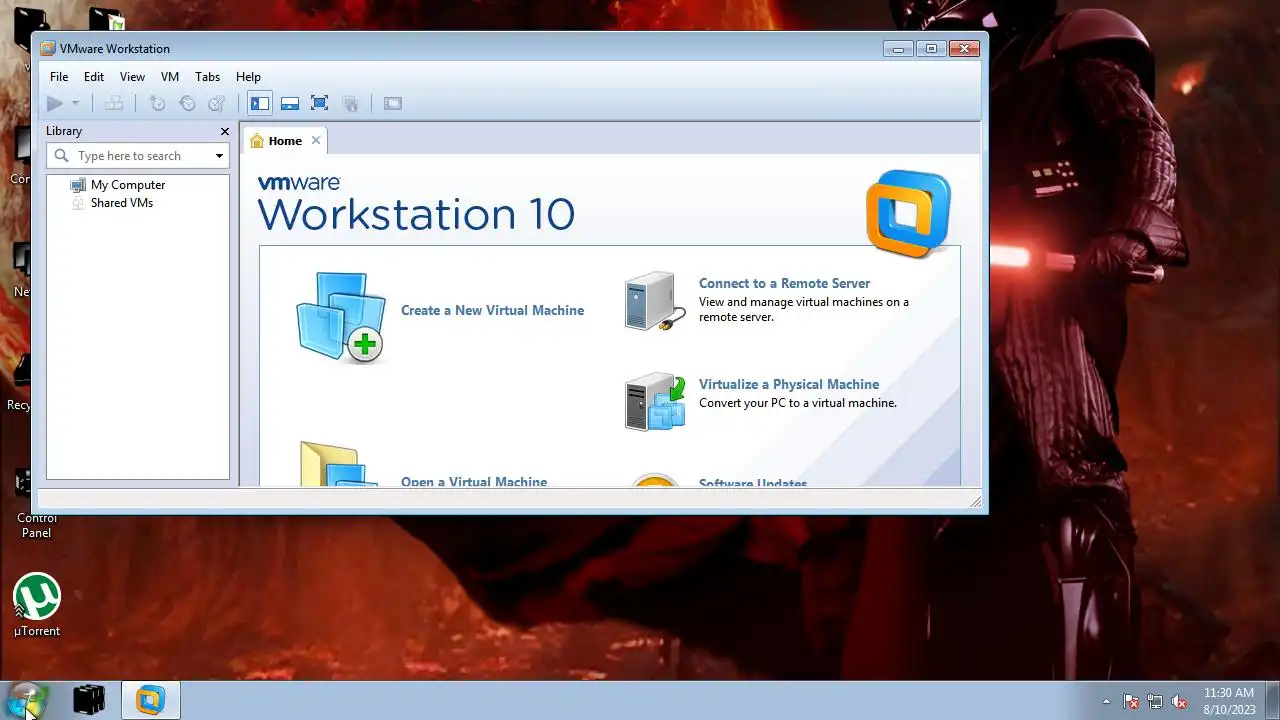The width and height of the screenshot is (1280, 720).
Task: Show hidden system tray icons arrow
Action: tap(1106, 701)
